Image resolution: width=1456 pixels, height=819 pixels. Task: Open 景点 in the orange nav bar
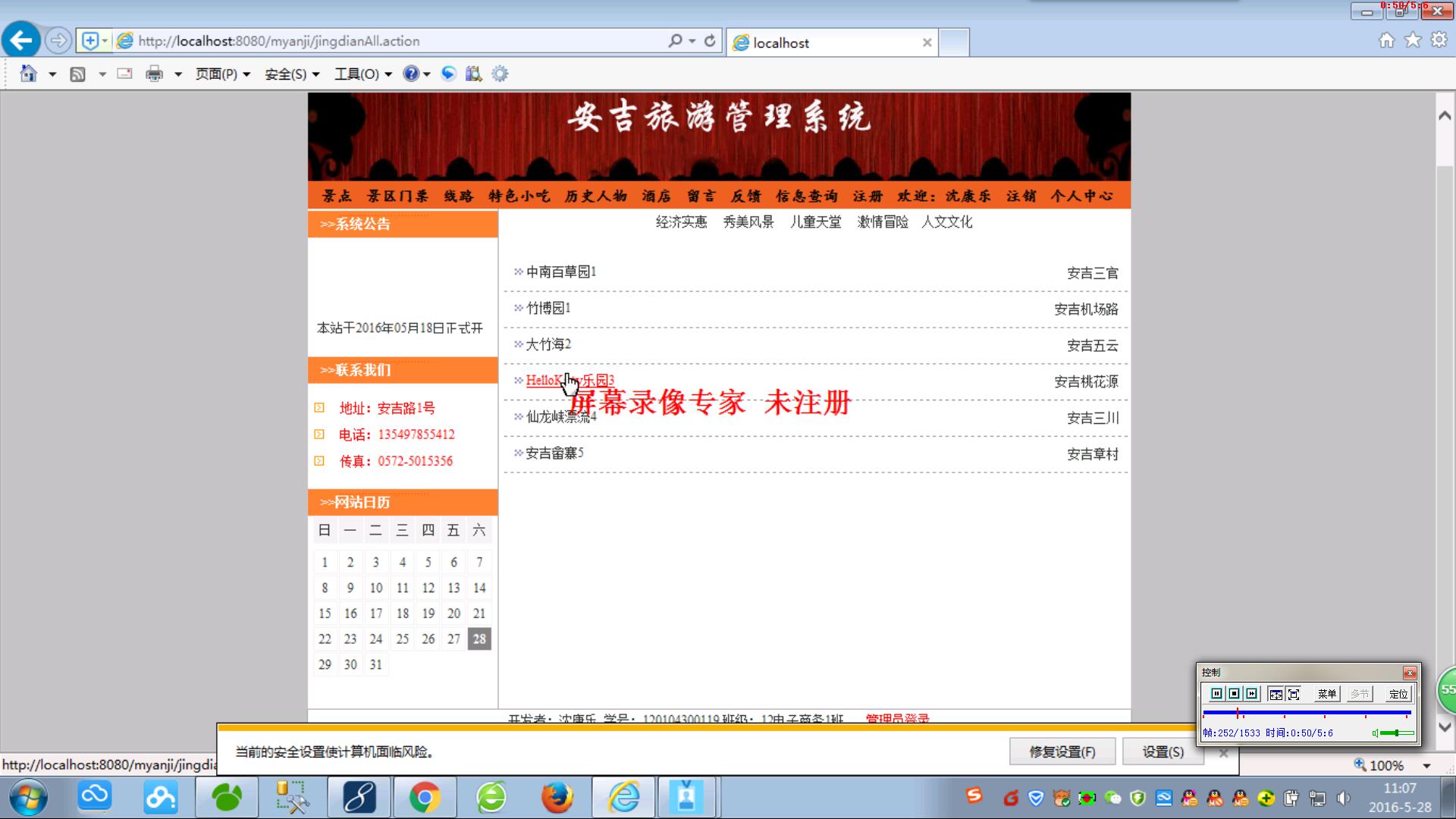click(337, 196)
